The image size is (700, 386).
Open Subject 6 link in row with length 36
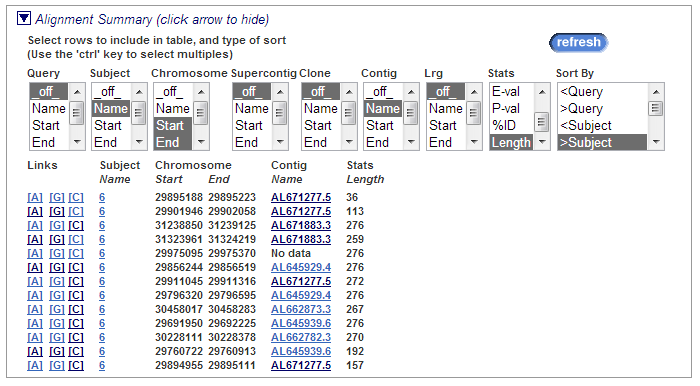tap(102, 197)
